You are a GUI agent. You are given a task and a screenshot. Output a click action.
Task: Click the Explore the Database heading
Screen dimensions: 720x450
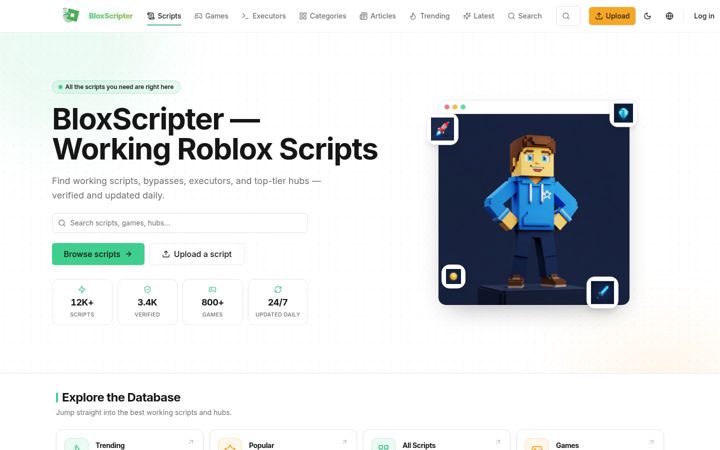pyautogui.click(x=121, y=397)
